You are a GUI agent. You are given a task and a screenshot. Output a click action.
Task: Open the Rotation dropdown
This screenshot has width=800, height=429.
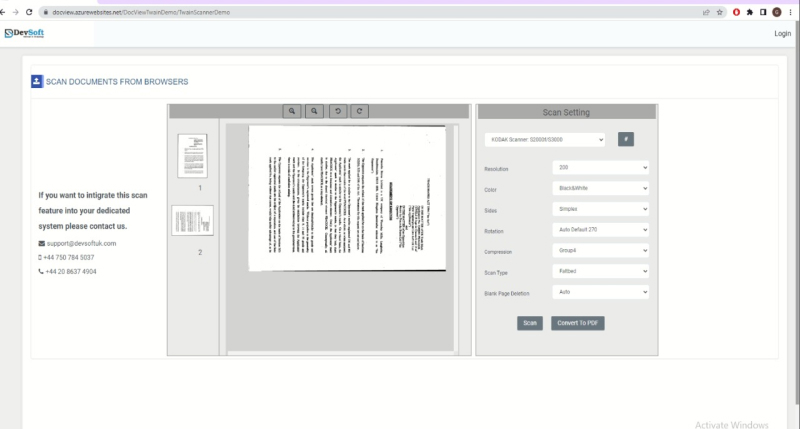(x=600, y=230)
